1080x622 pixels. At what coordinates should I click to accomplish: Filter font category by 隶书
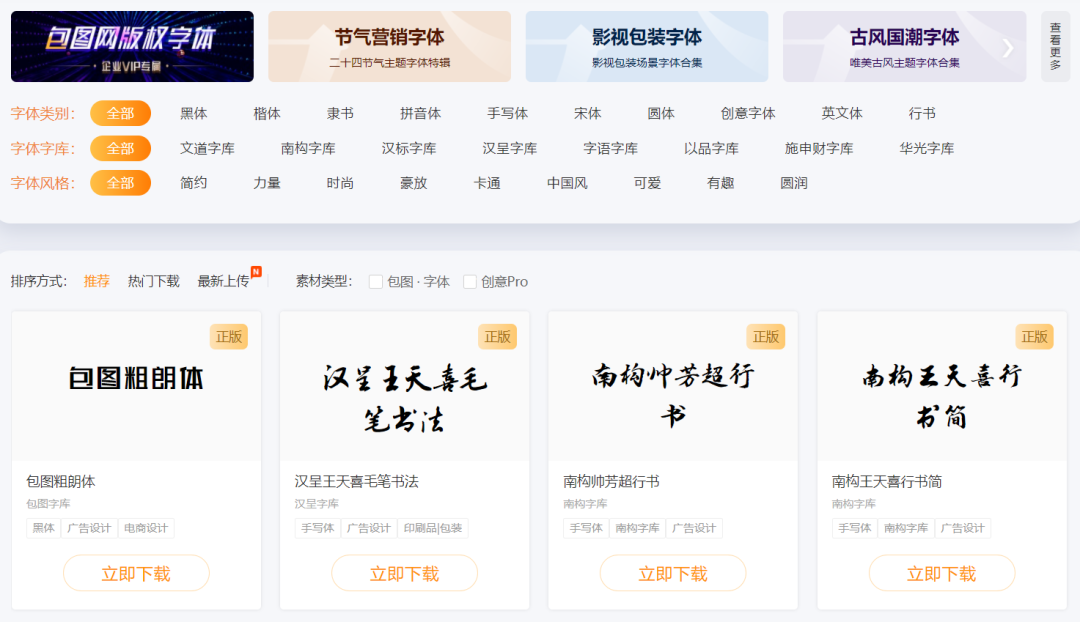click(x=340, y=114)
